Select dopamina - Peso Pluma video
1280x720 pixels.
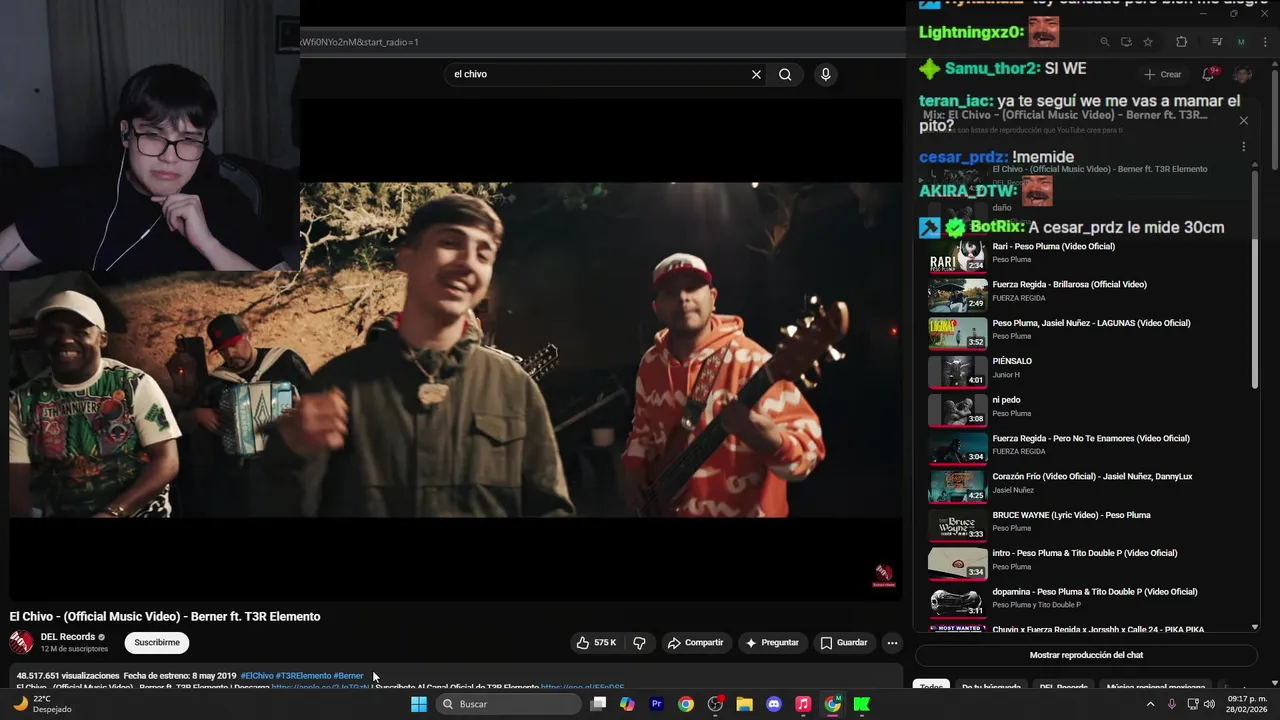[x=1085, y=601]
